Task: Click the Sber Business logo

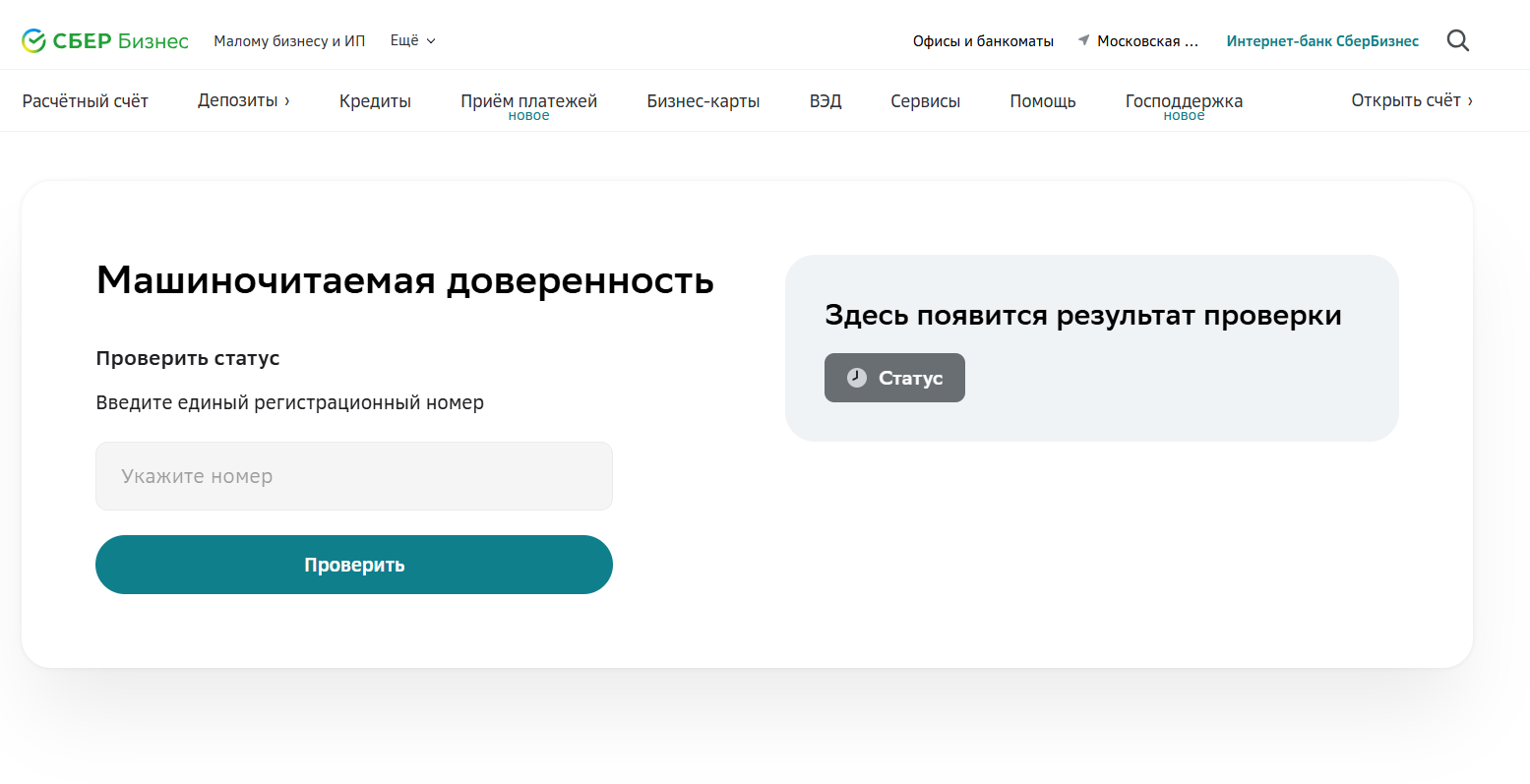Action: (x=105, y=40)
